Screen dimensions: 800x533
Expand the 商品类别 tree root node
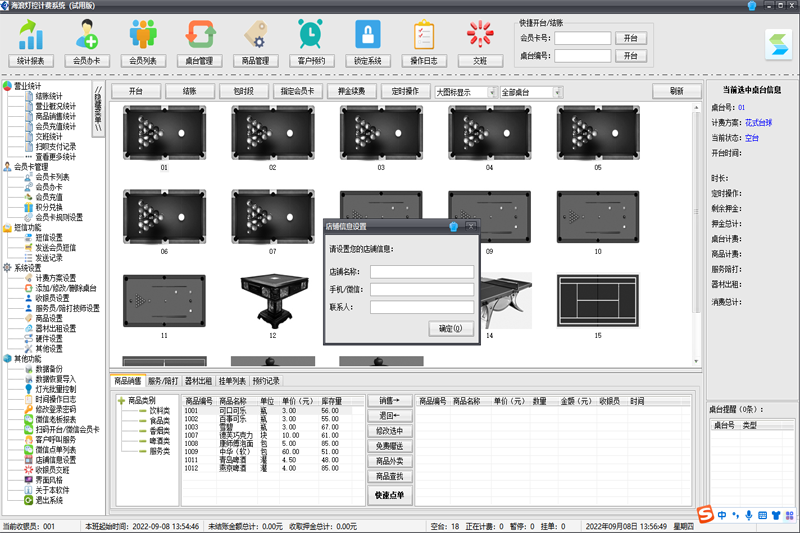(x=120, y=400)
